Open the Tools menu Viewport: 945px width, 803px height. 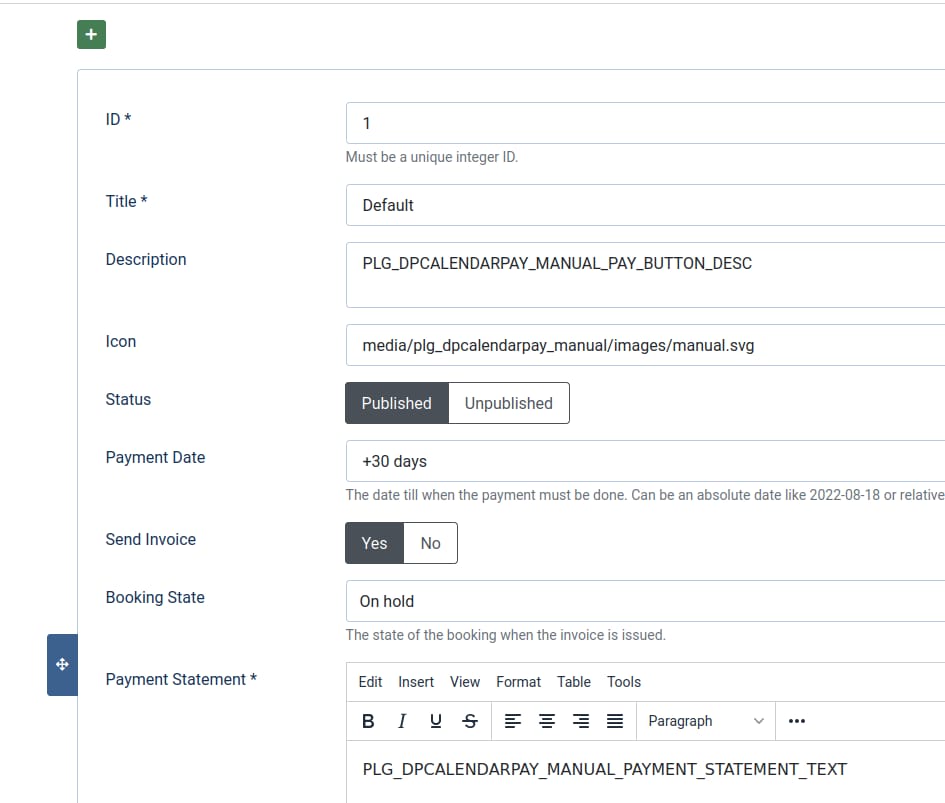click(623, 681)
